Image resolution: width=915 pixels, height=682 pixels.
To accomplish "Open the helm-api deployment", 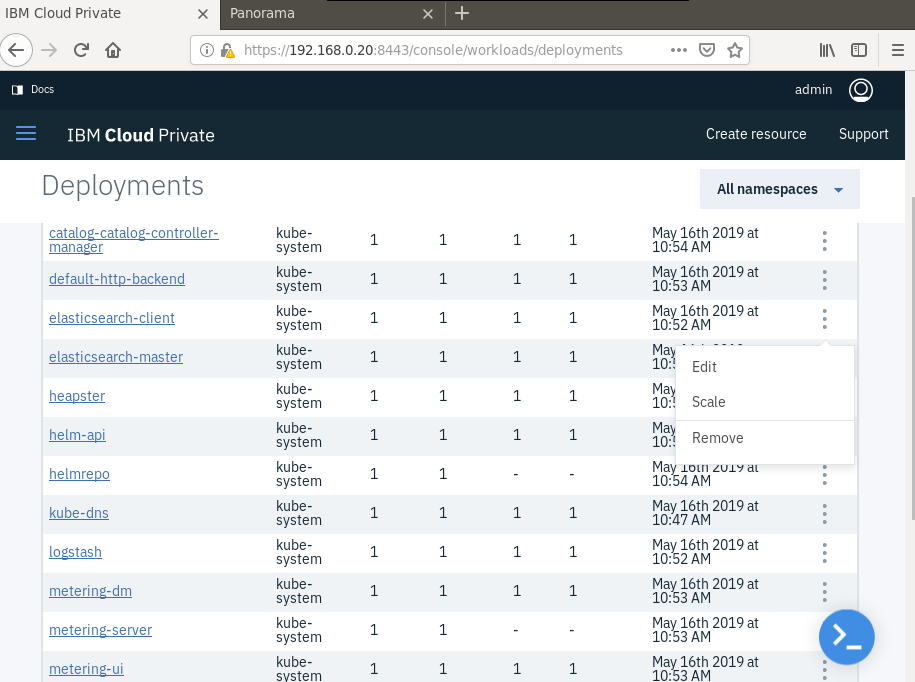I will tap(77, 435).
